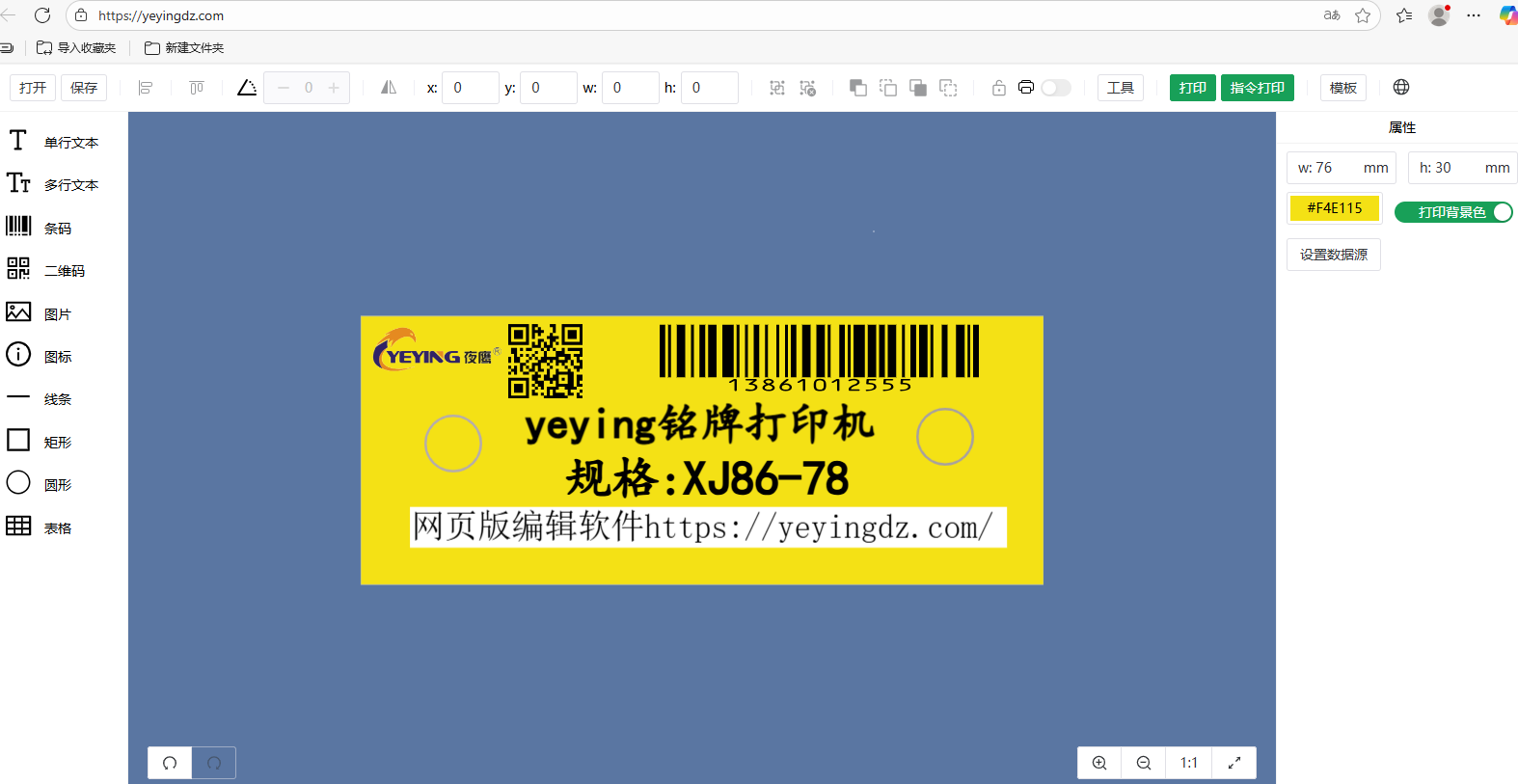
Task: Click the 打开 open button
Action: pos(33,88)
